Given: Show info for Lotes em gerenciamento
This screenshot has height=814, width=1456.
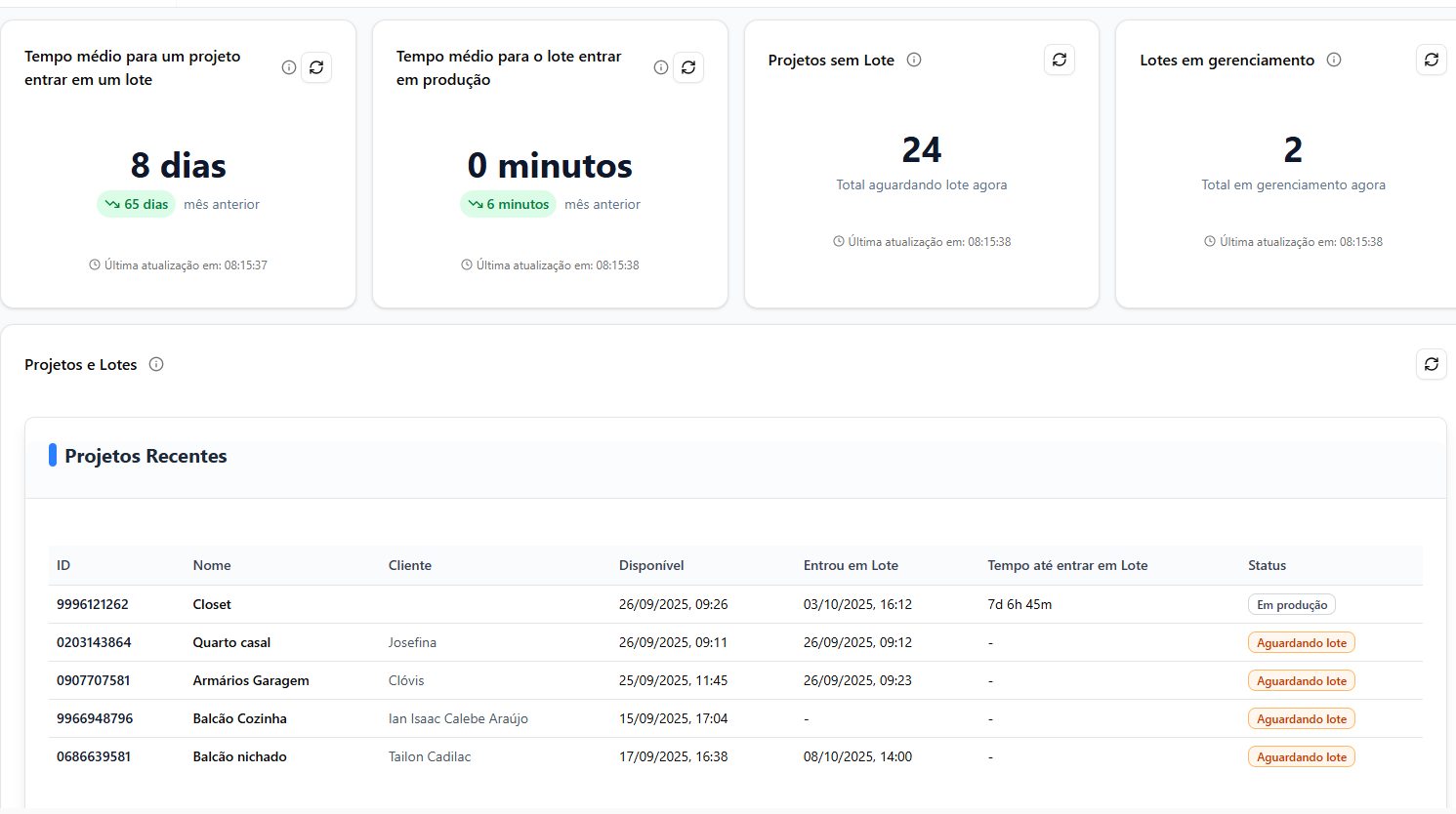Looking at the screenshot, I should (x=1334, y=60).
